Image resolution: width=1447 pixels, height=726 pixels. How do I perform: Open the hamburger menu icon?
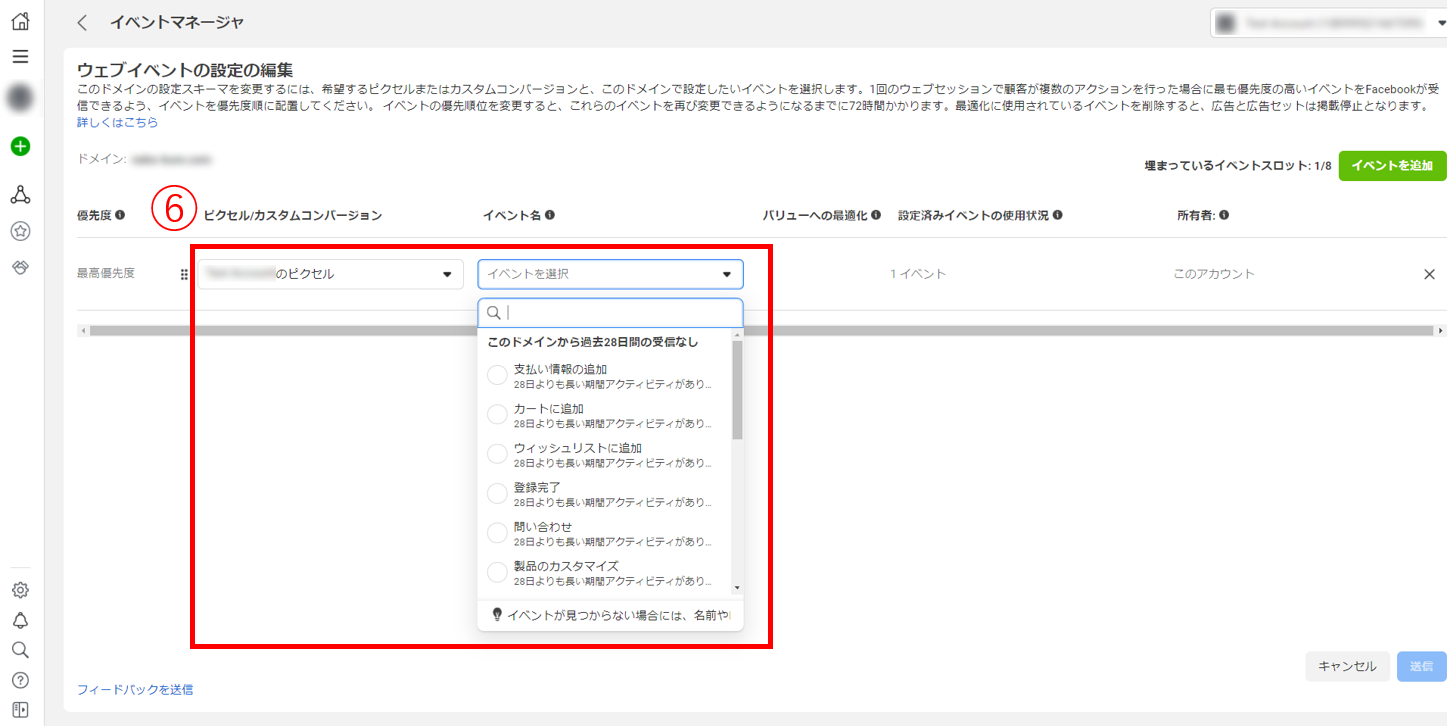(20, 57)
